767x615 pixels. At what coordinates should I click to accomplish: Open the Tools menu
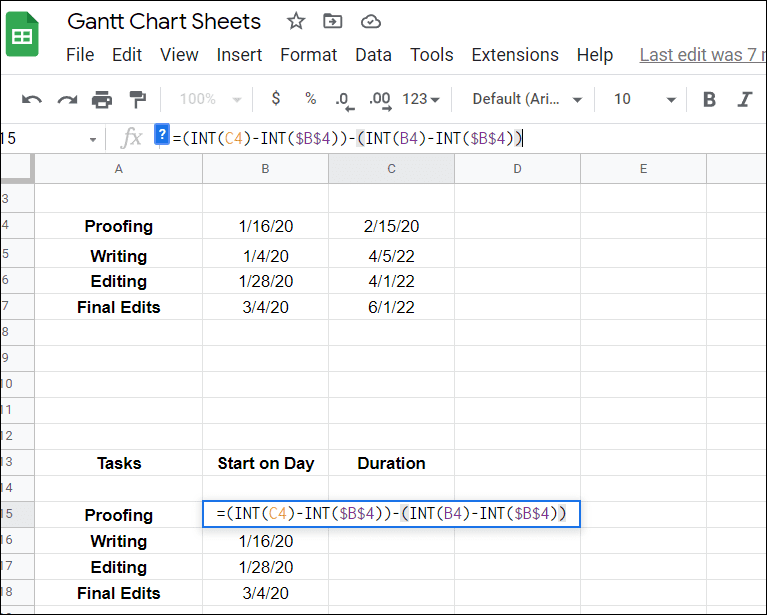click(431, 55)
